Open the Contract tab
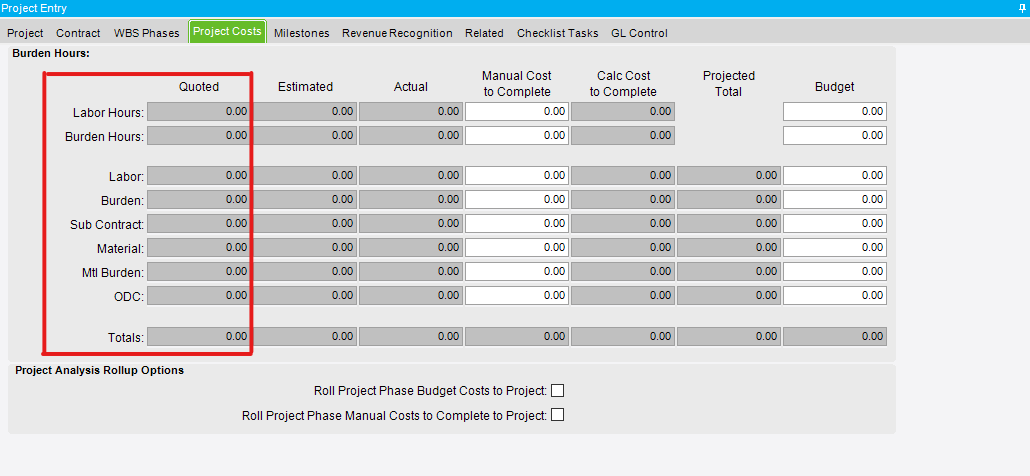This screenshot has height=476, width=1030. coord(78,33)
